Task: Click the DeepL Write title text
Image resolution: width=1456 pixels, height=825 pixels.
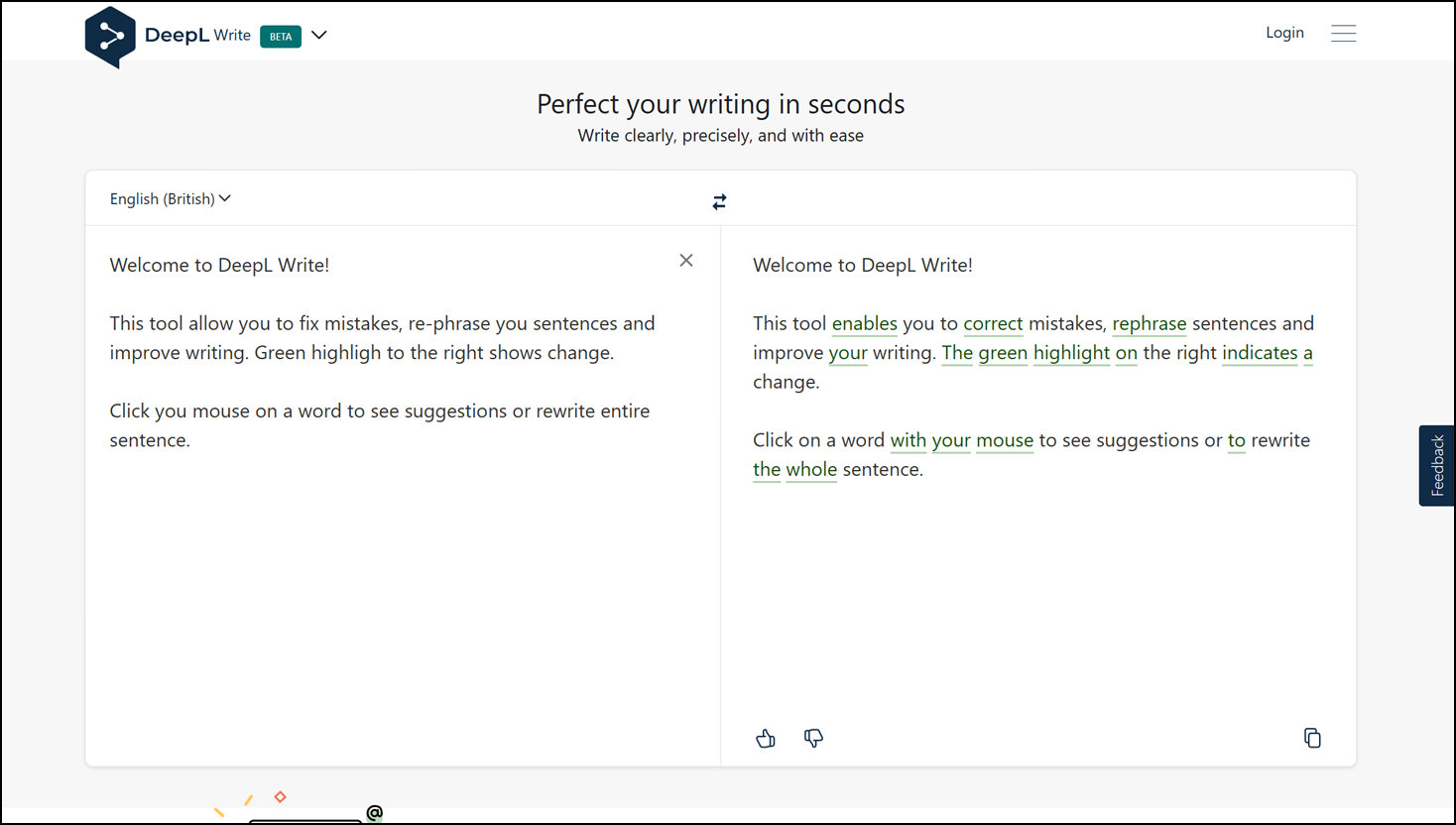Action: point(197,35)
